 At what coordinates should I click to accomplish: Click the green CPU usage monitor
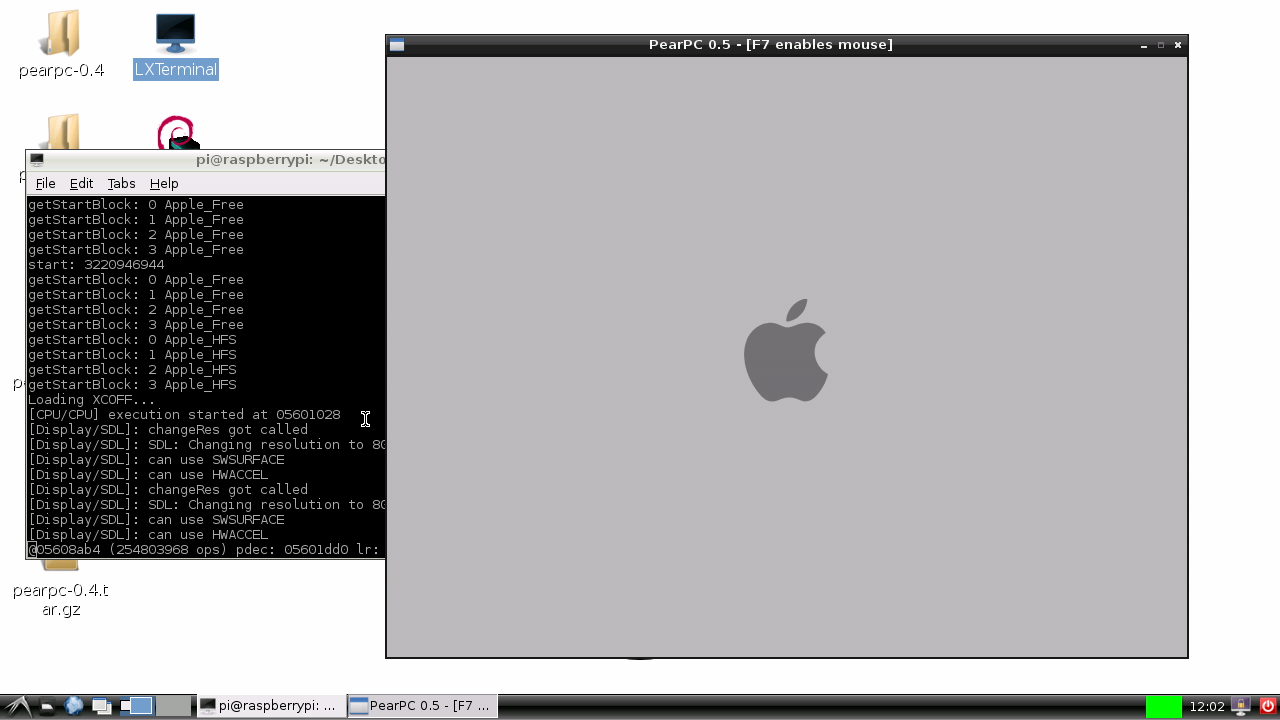(x=1163, y=706)
